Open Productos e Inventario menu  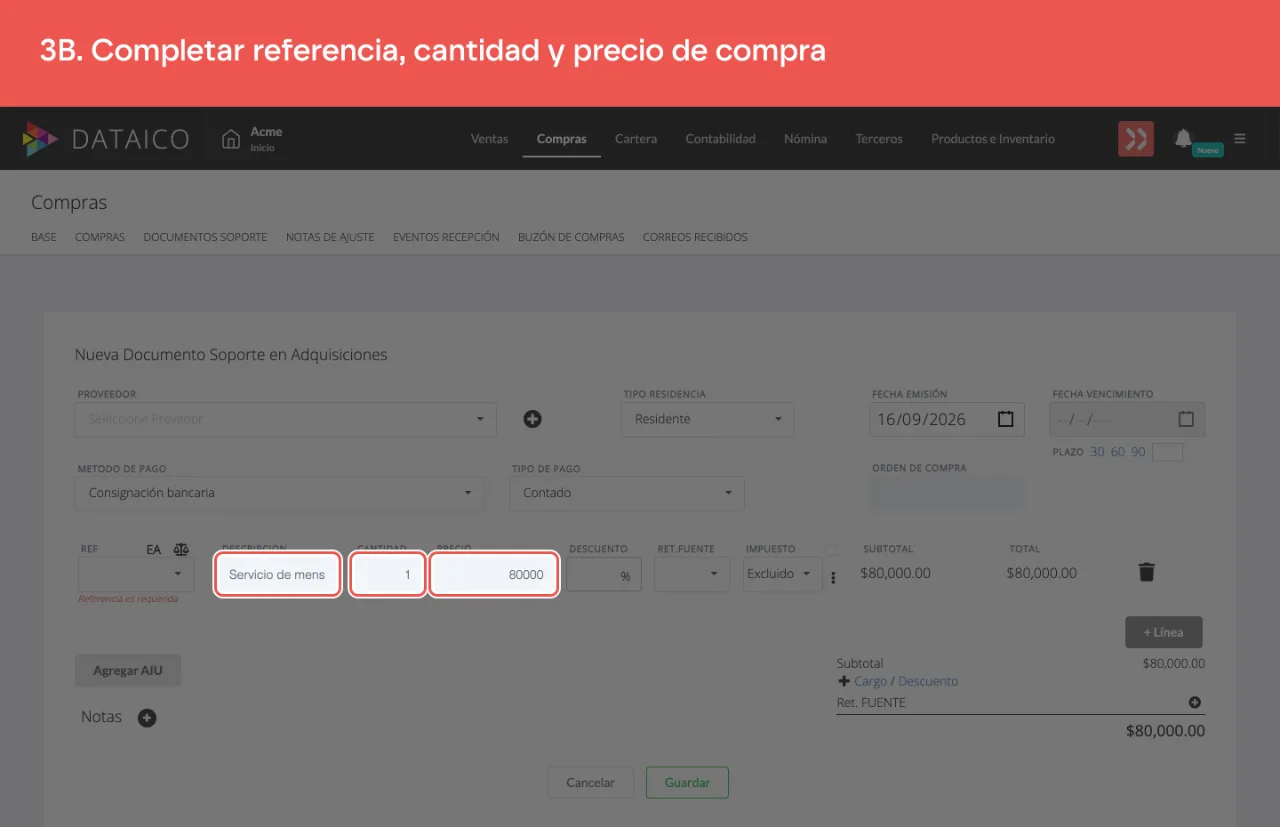tap(993, 139)
